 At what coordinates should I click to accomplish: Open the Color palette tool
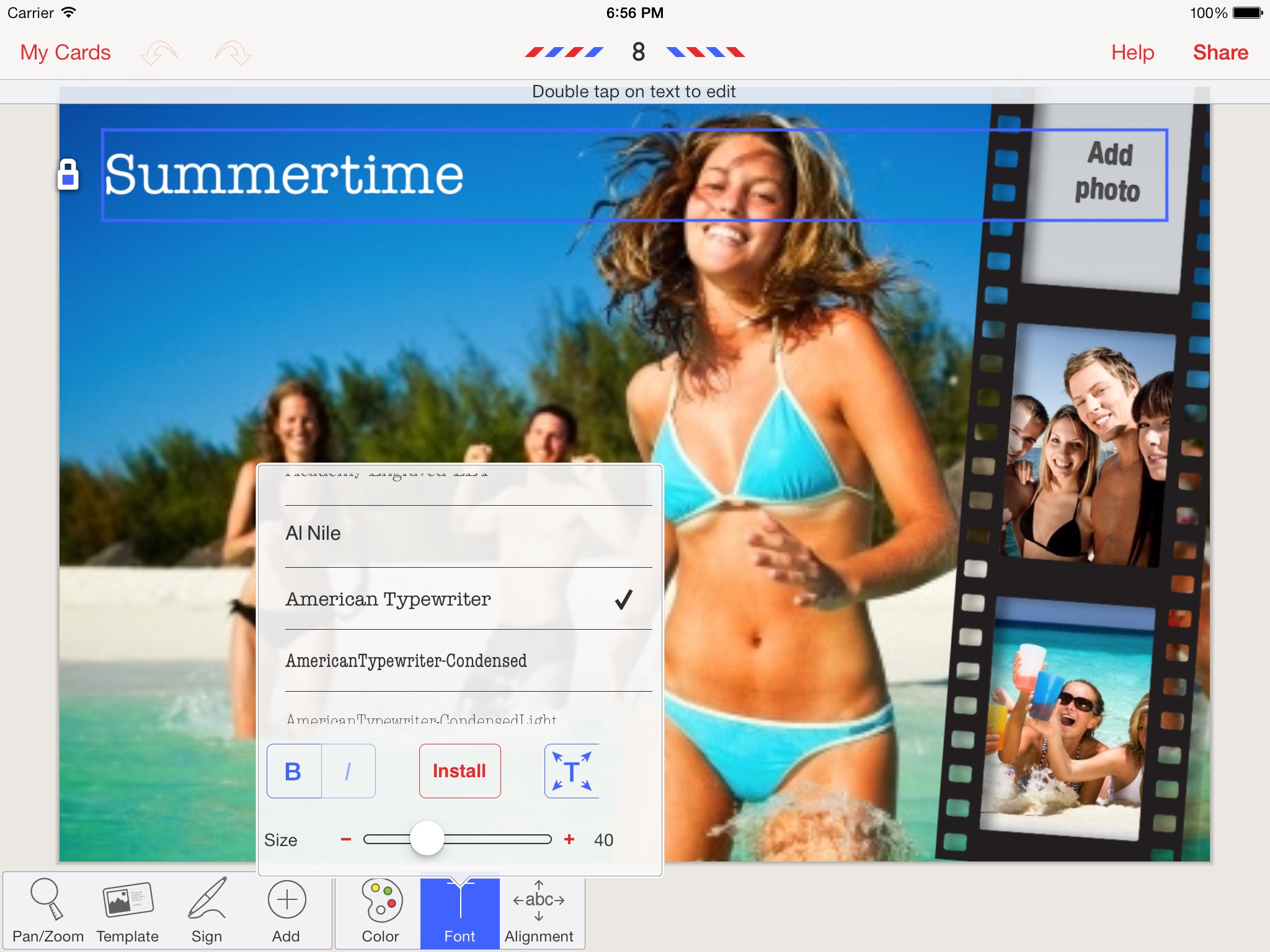(380, 910)
